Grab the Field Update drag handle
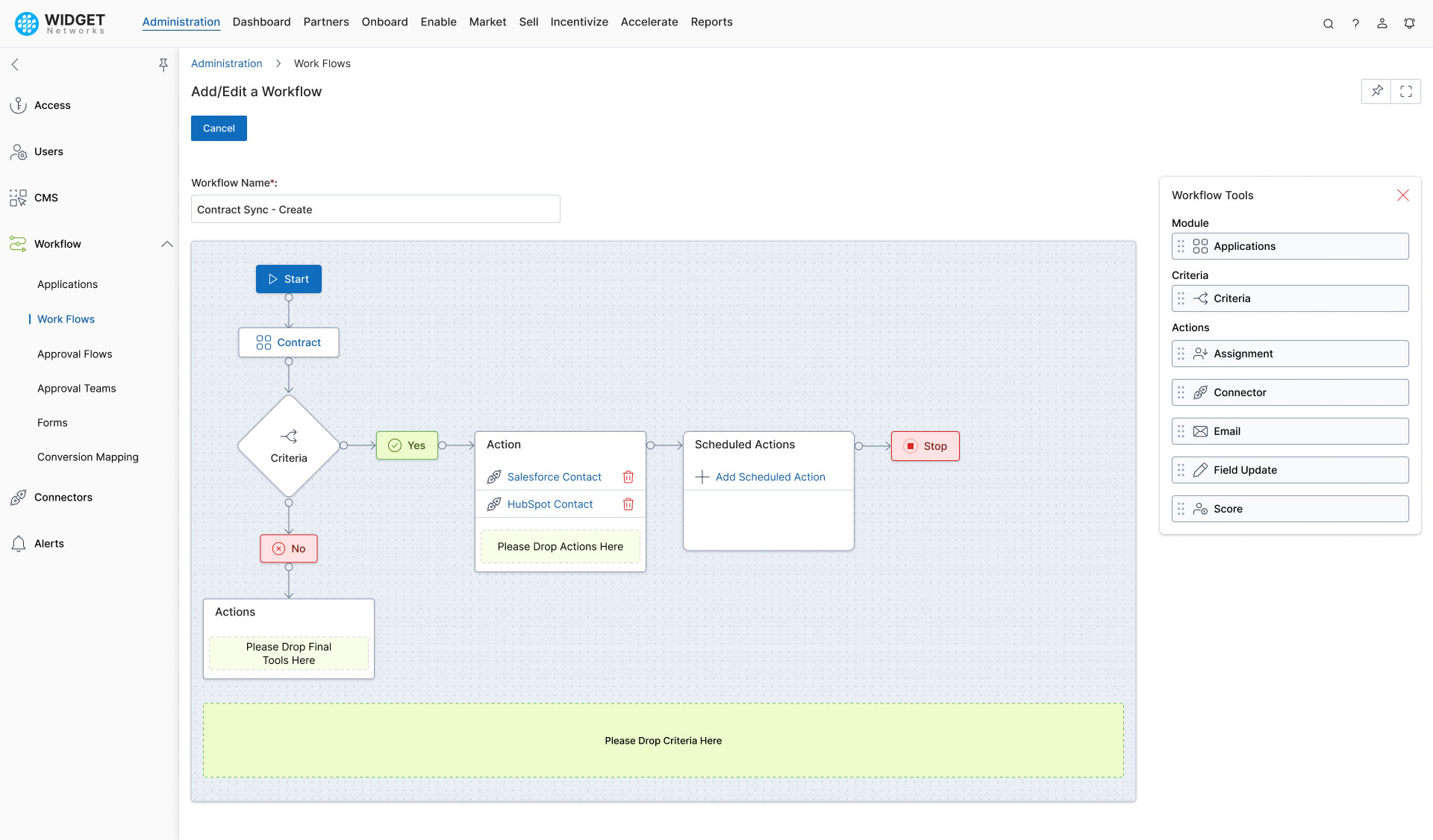 pos(1181,470)
